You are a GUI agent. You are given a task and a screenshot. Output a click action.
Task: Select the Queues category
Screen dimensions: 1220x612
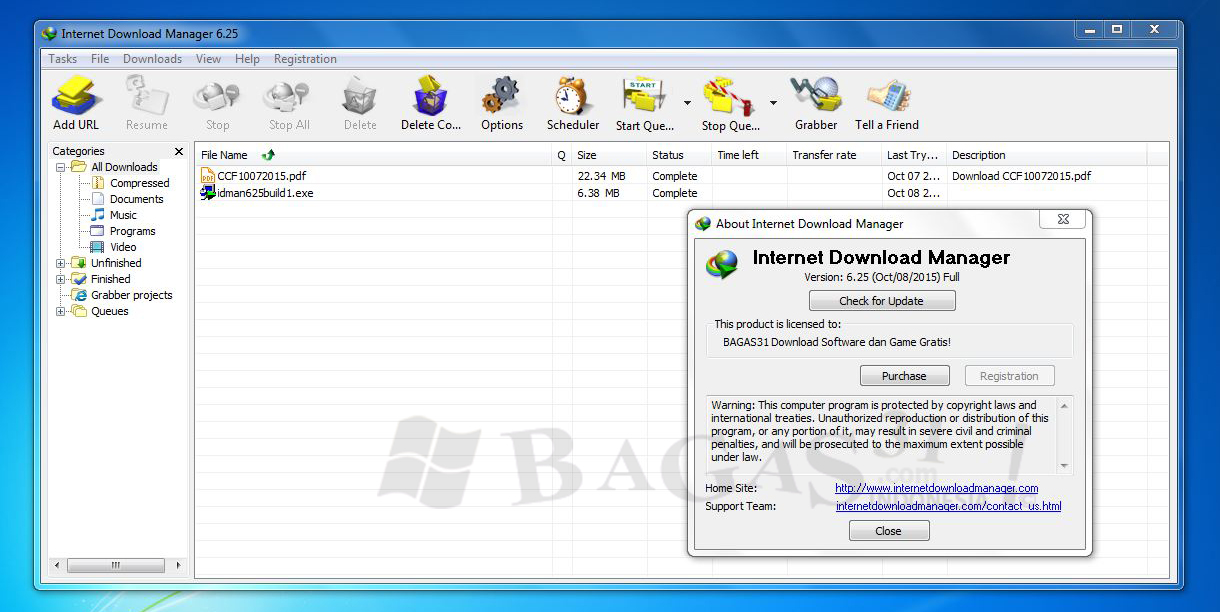click(109, 311)
